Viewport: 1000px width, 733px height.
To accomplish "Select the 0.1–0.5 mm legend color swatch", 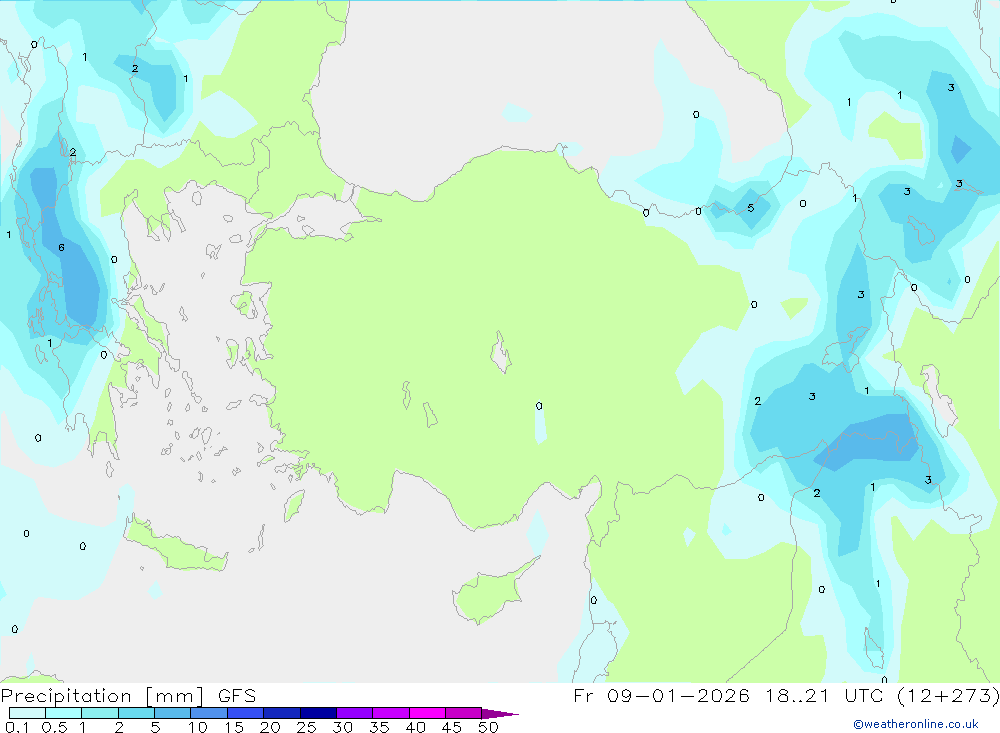I will coord(27,713).
